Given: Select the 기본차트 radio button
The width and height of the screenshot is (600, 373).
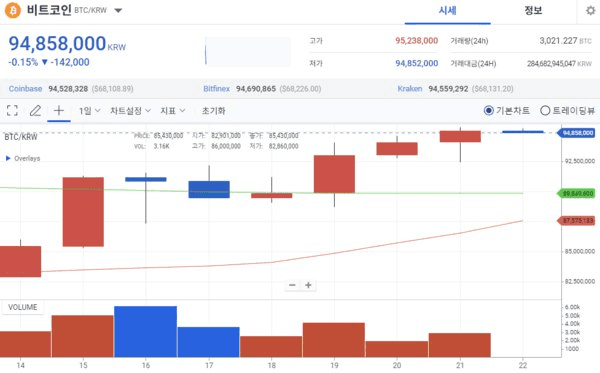Looking at the screenshot, I should (x=489, y=111).
